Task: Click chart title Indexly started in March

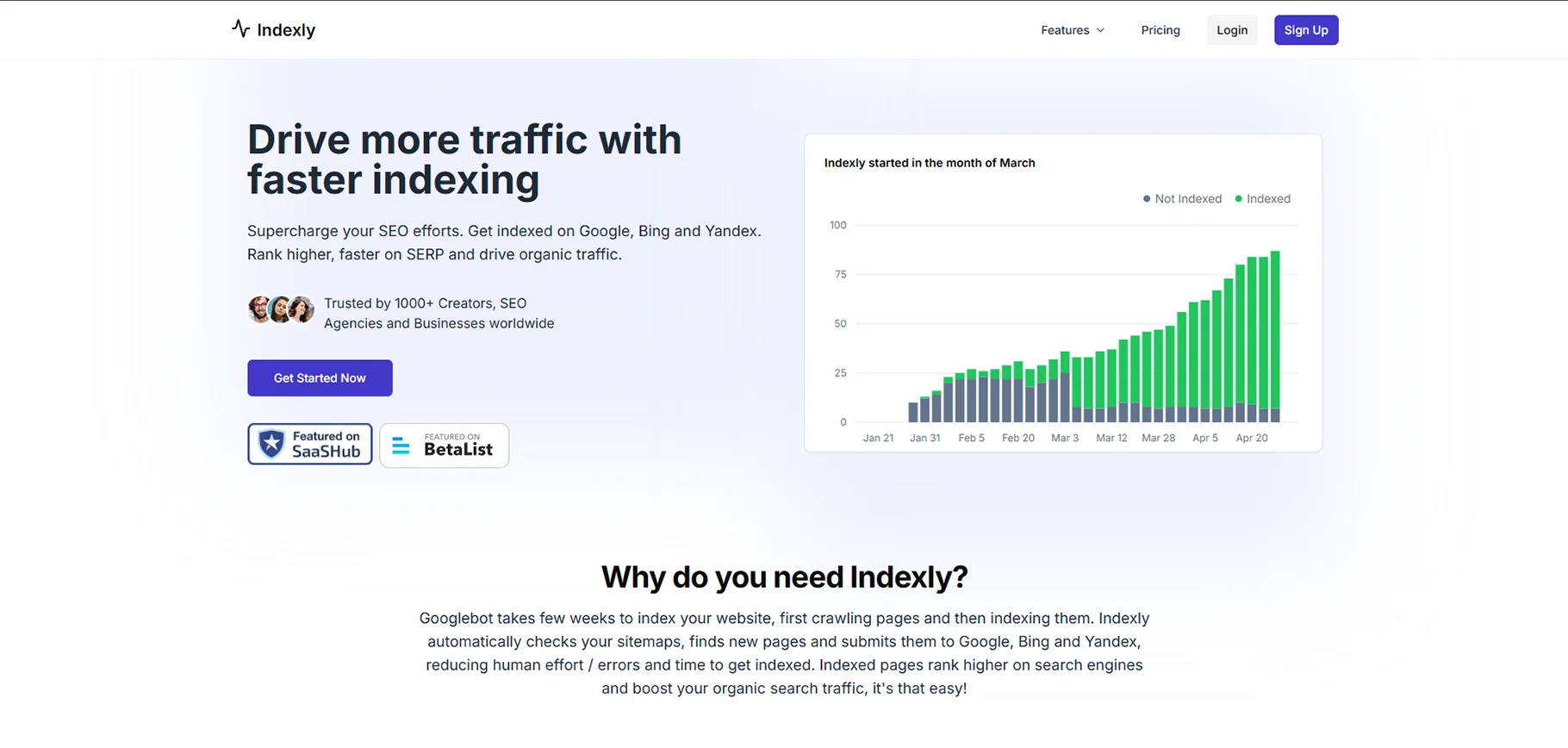Action: coord(930,163)
